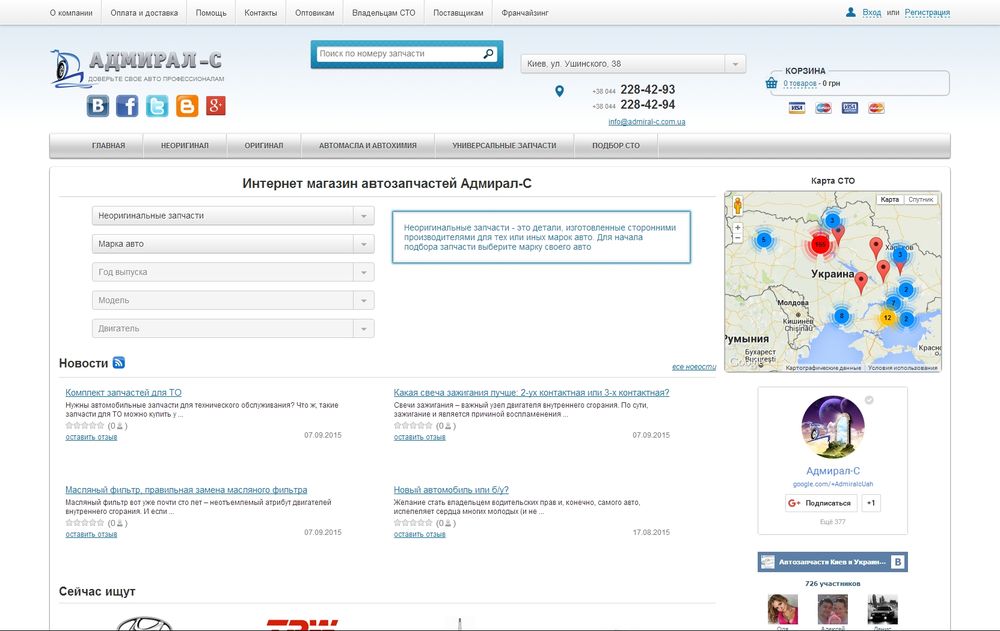The height and width of the screenshot is (631, 1000).
Task: Open О компании top menu link
Action: [x=71, y=13]
